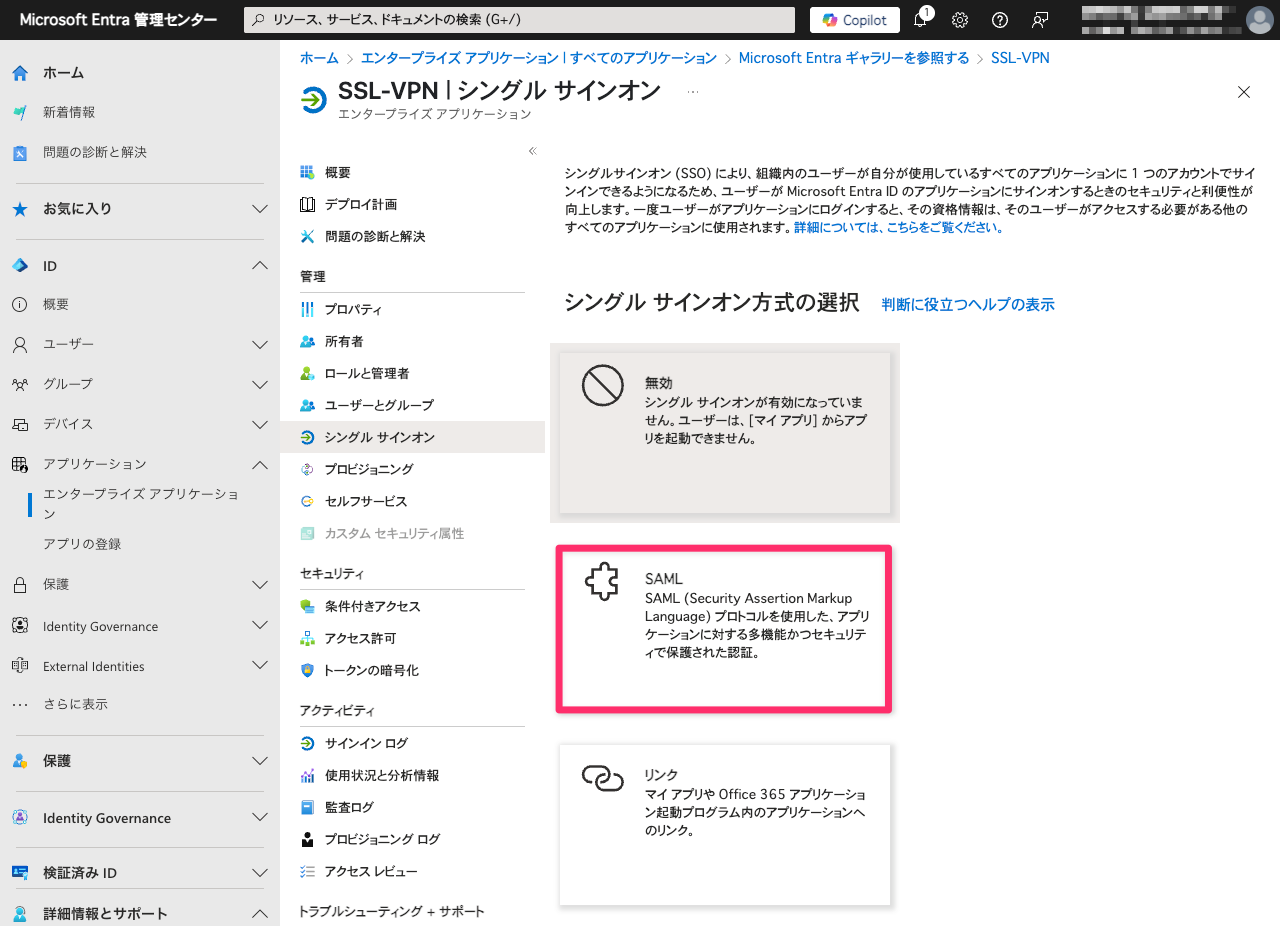The image size is (1280, 926).
Task: Open the more options ellipsis by title
Action: tap(693, 92)
